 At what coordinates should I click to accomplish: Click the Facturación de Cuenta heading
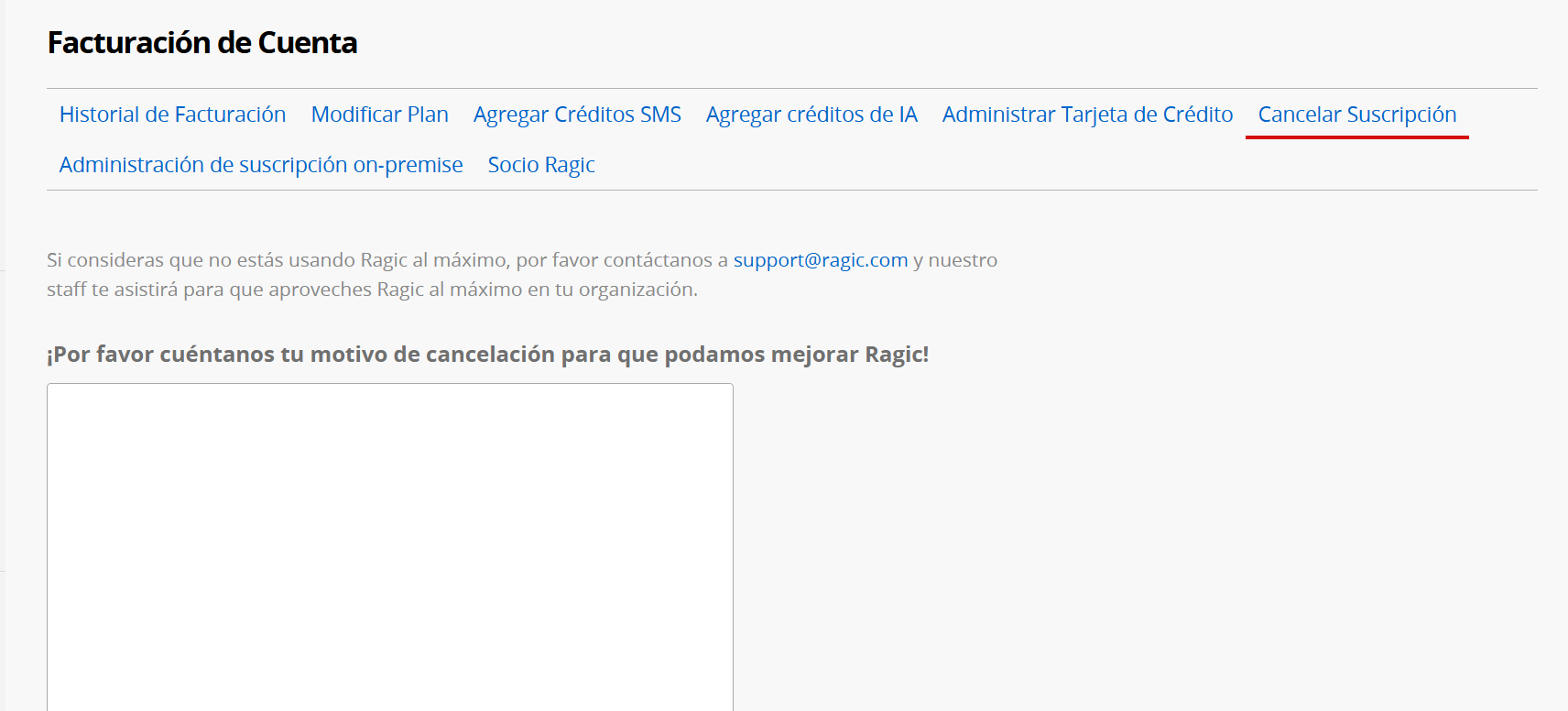tap(202, 43)
